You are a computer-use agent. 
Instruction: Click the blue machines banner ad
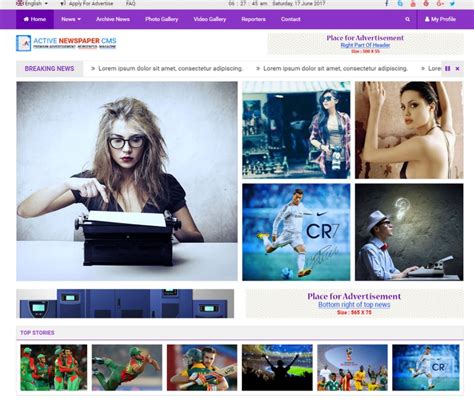click(125, 303)
